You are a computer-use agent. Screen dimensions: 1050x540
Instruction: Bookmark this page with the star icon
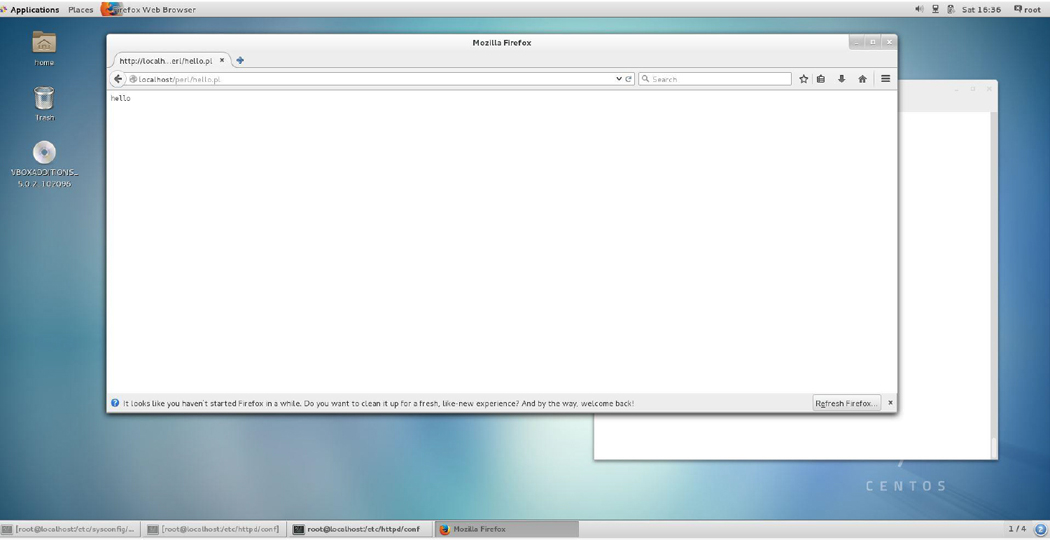[x=804, y=79]
